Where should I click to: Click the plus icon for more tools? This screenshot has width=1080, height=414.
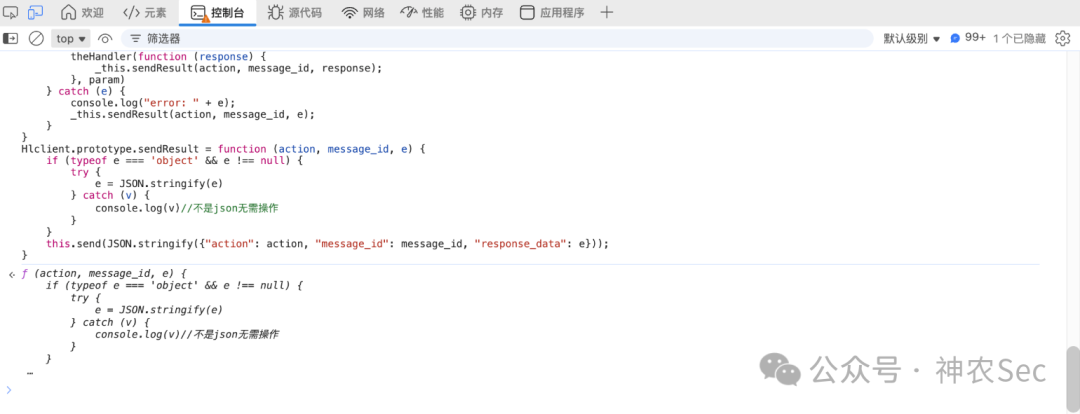click(x=606, y=12)
